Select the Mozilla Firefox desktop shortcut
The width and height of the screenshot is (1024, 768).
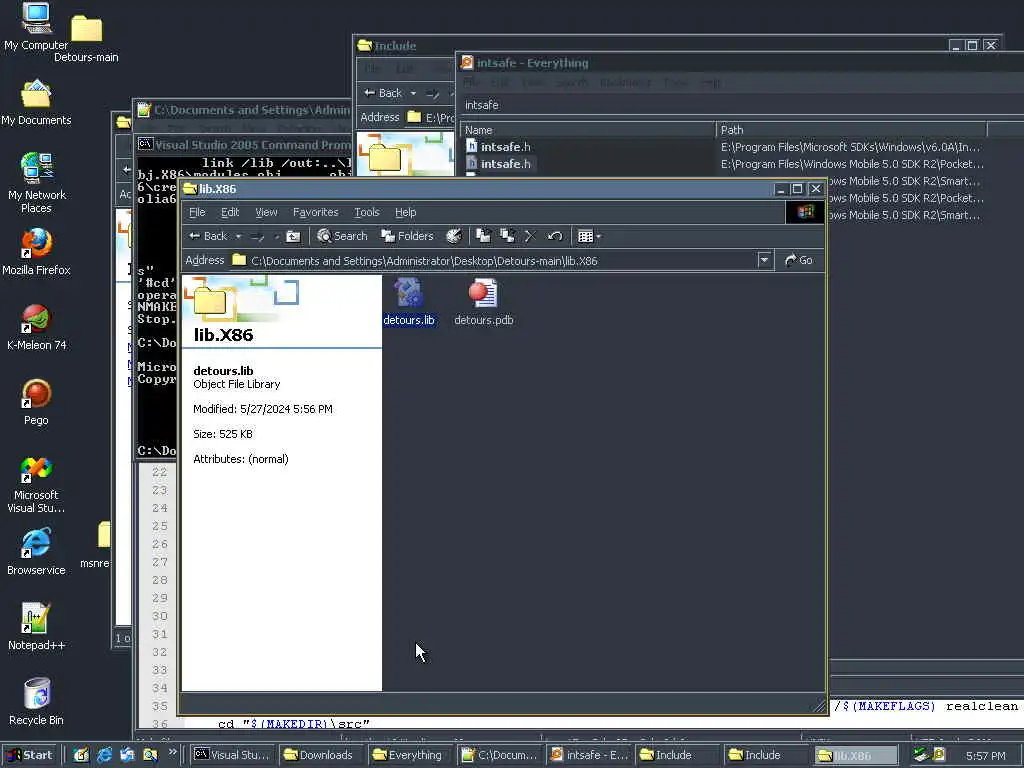pyautogui.click(x=36, y=252)
